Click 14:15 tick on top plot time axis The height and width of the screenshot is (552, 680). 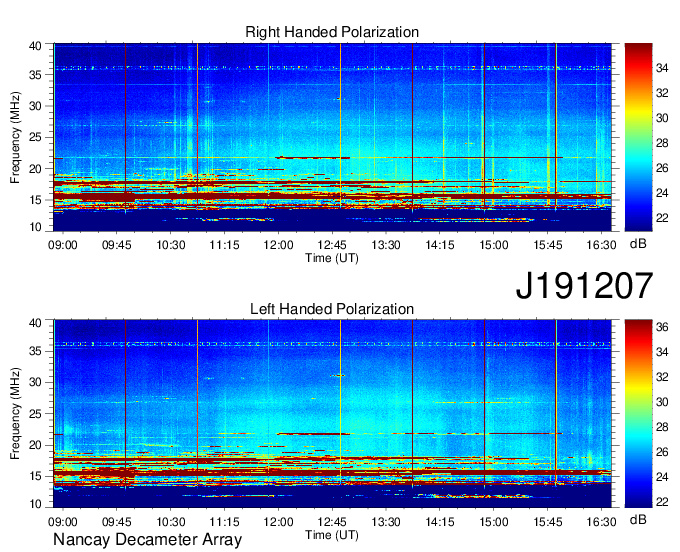point(440,245)
